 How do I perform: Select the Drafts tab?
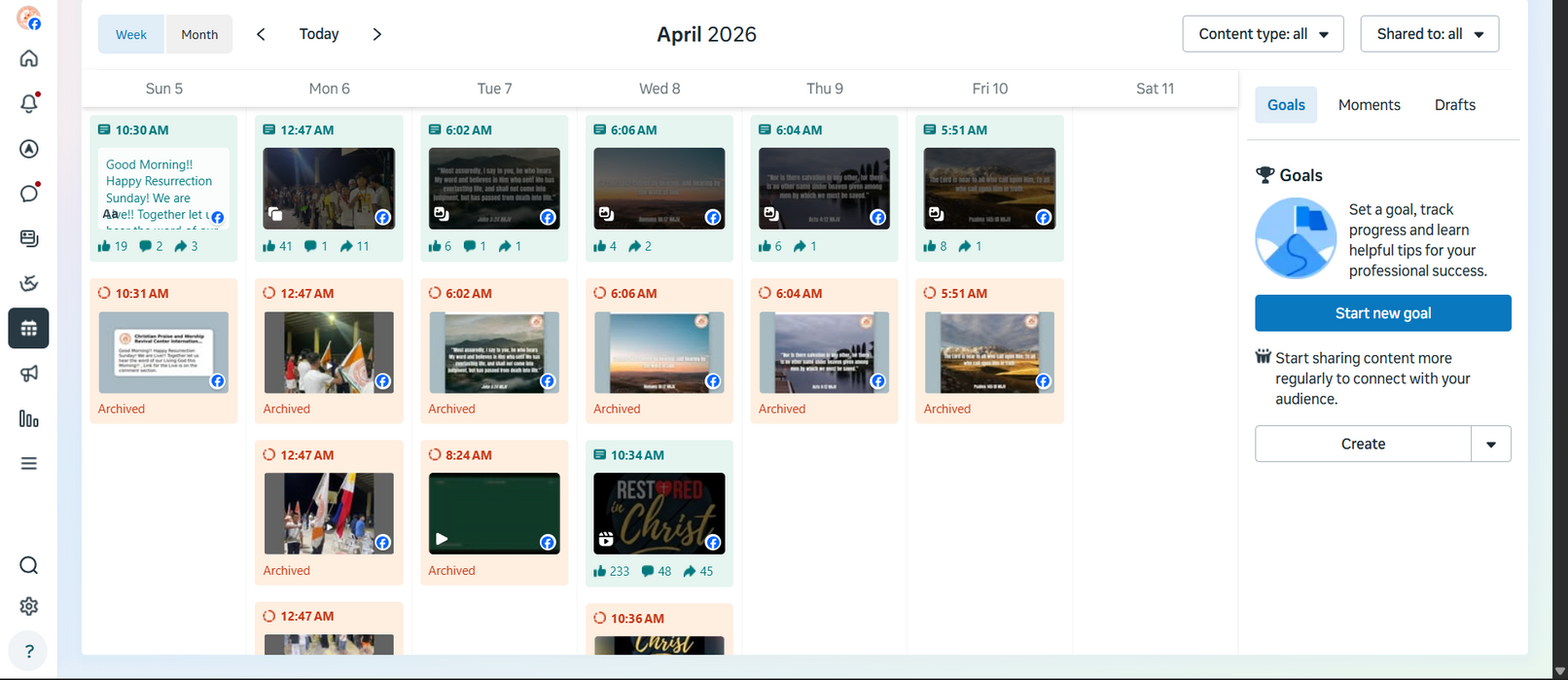1455,105
